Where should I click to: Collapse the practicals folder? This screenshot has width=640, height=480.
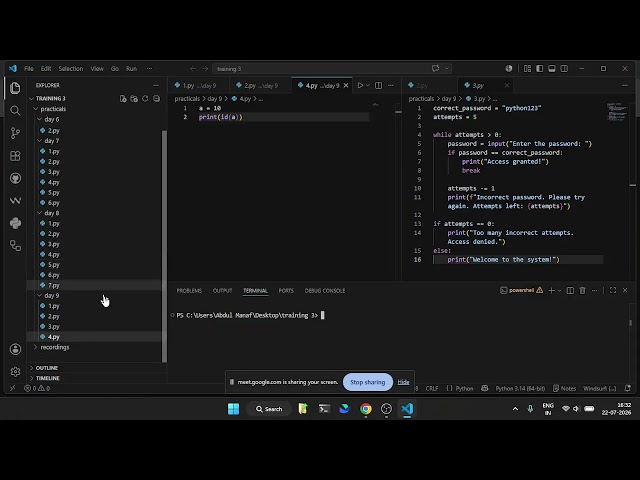(x=36, y=109)
